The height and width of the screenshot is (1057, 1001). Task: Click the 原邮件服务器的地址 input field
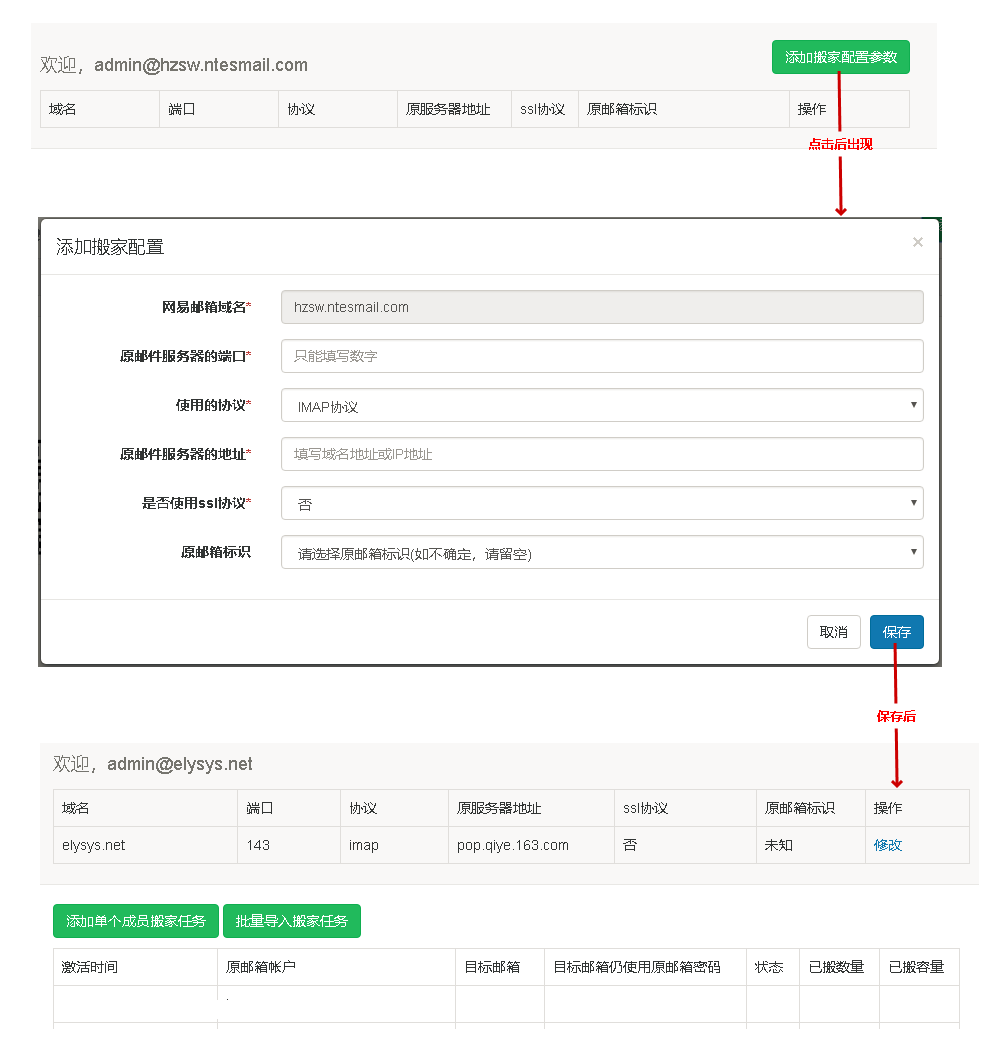[602, 454]
